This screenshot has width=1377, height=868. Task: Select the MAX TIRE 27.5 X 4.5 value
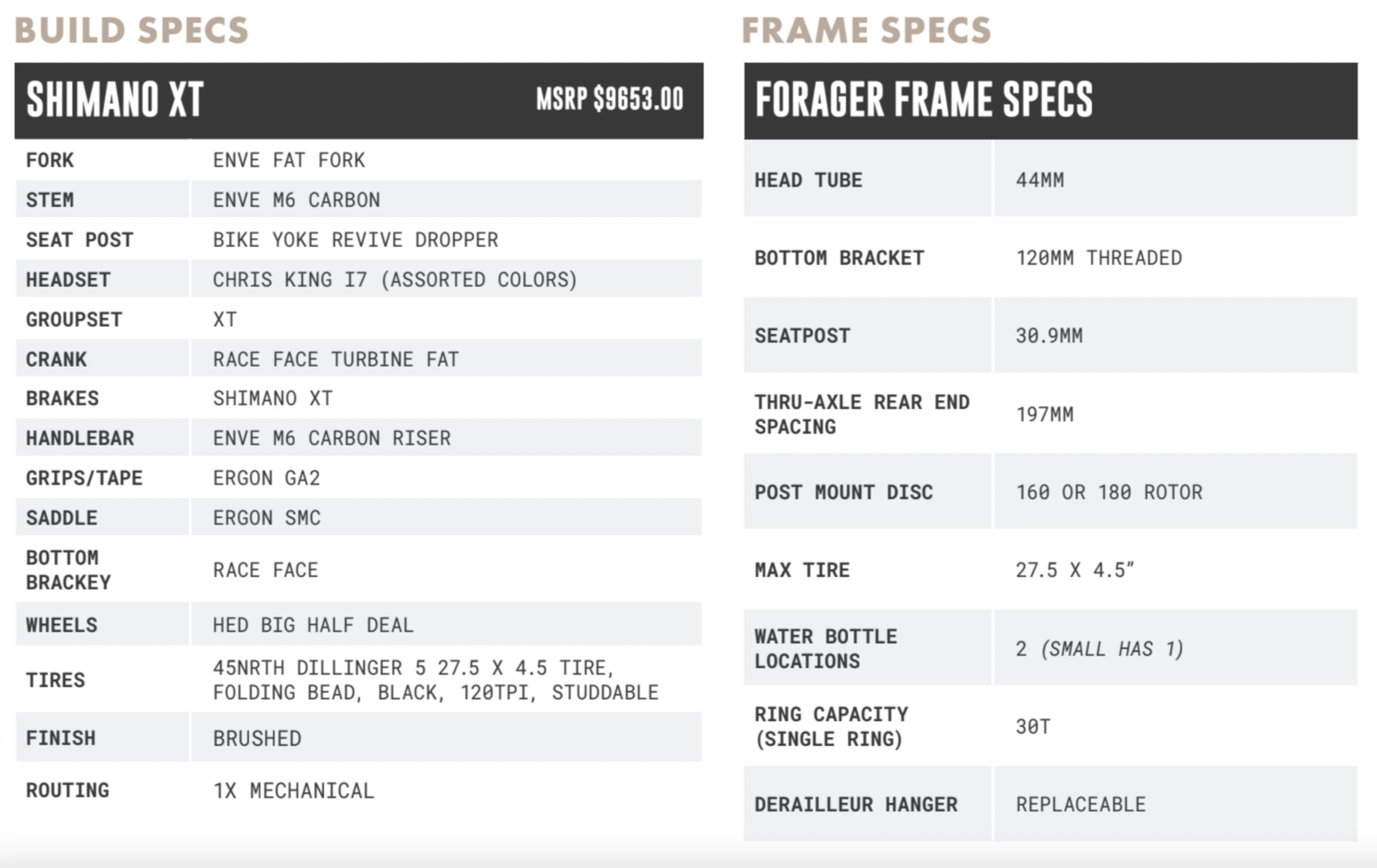(x=1075, y=570)
